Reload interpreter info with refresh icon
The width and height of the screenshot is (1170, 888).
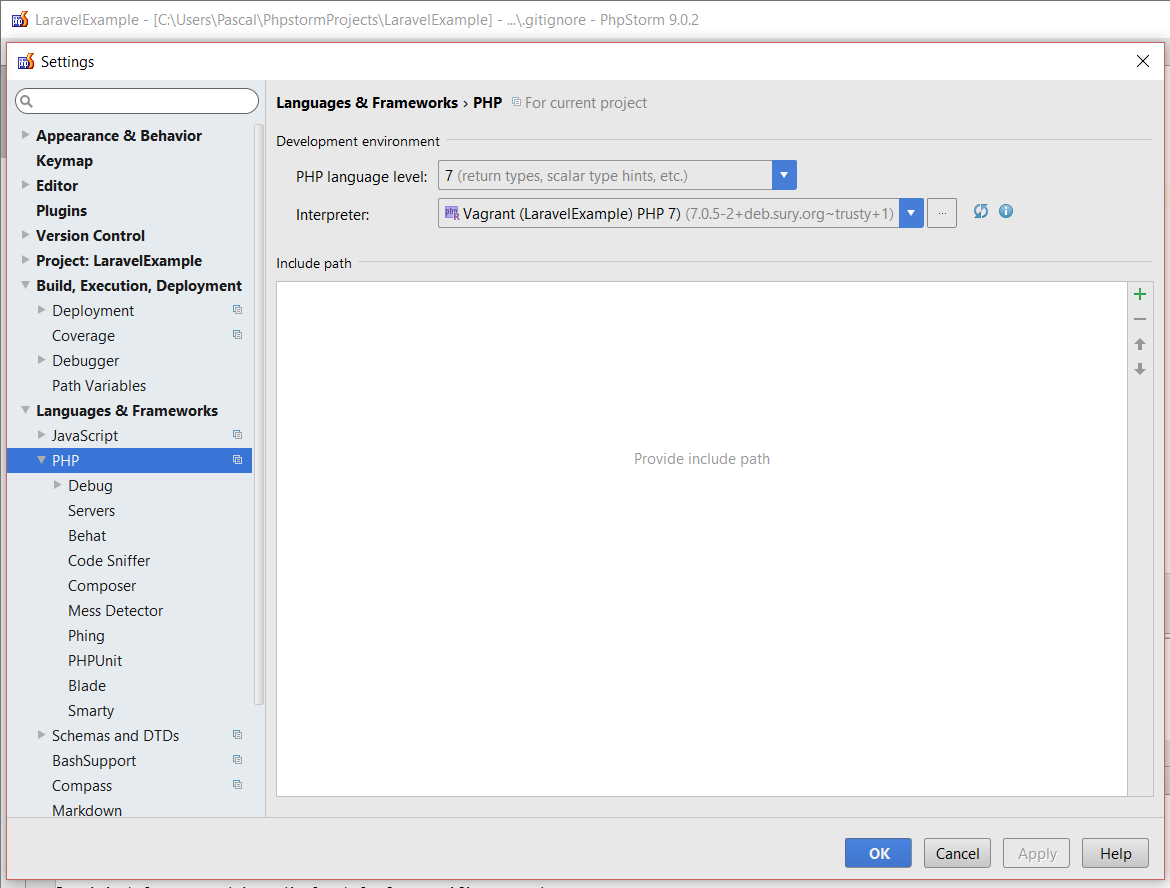[980, 211]
